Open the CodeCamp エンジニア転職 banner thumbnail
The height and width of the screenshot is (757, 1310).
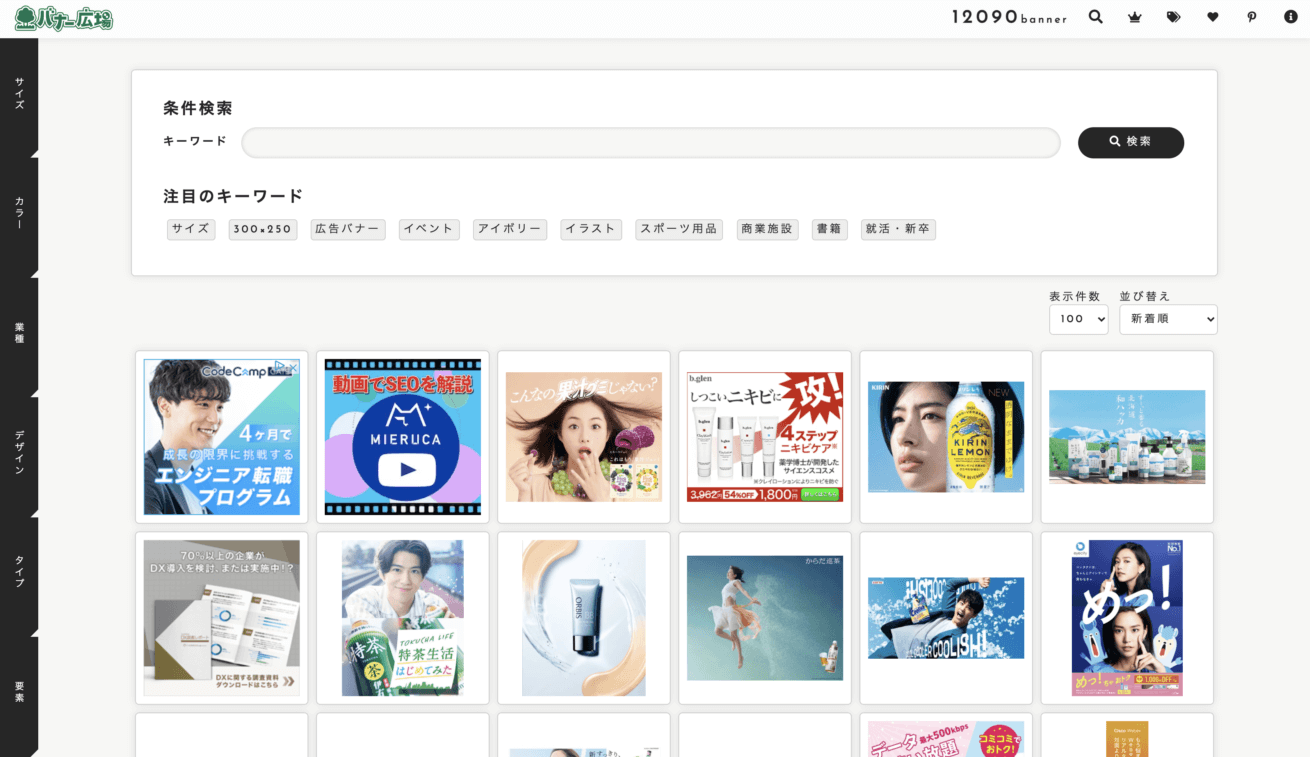(x=222, y=437)
